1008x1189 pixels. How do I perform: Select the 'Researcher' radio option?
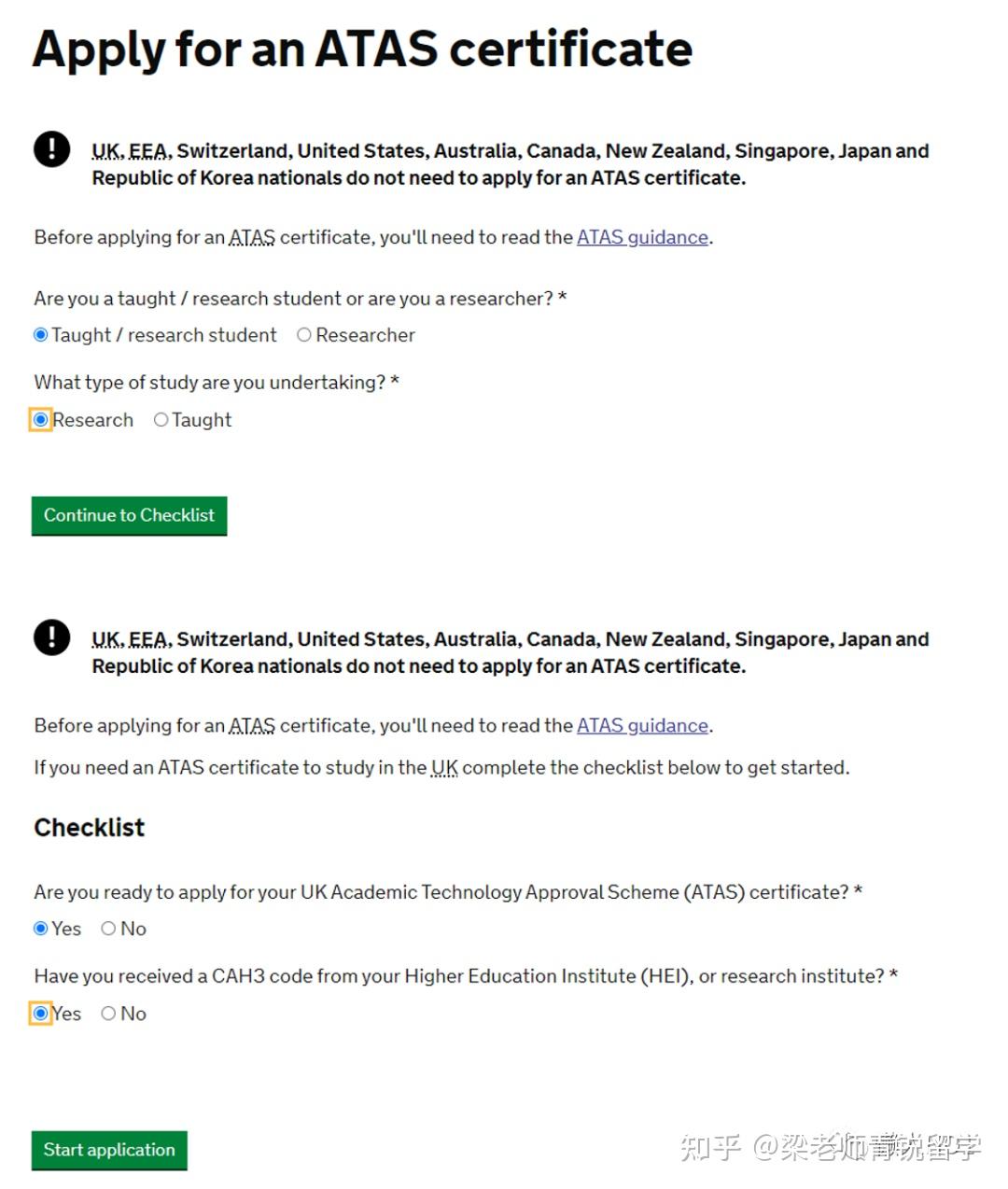(x=303, y=335)
